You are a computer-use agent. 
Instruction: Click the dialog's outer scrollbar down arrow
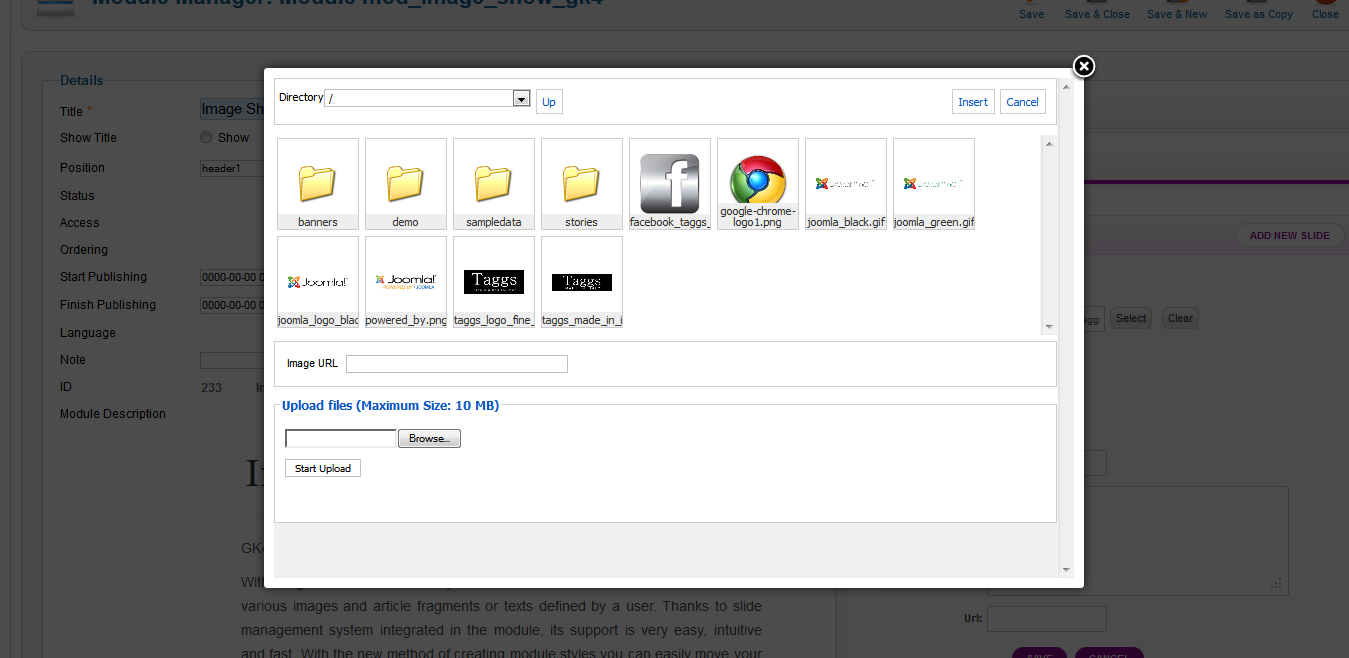pos(1066,570)
